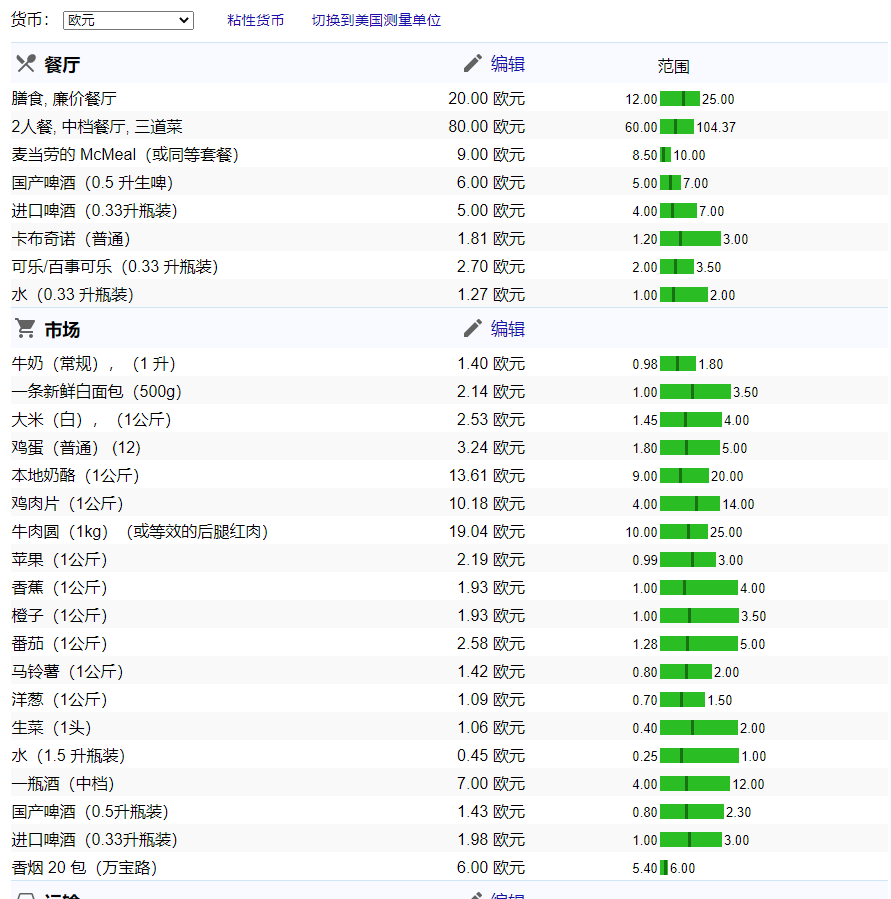Click the 麦当劳的 McMeal row label

[125, 155]
